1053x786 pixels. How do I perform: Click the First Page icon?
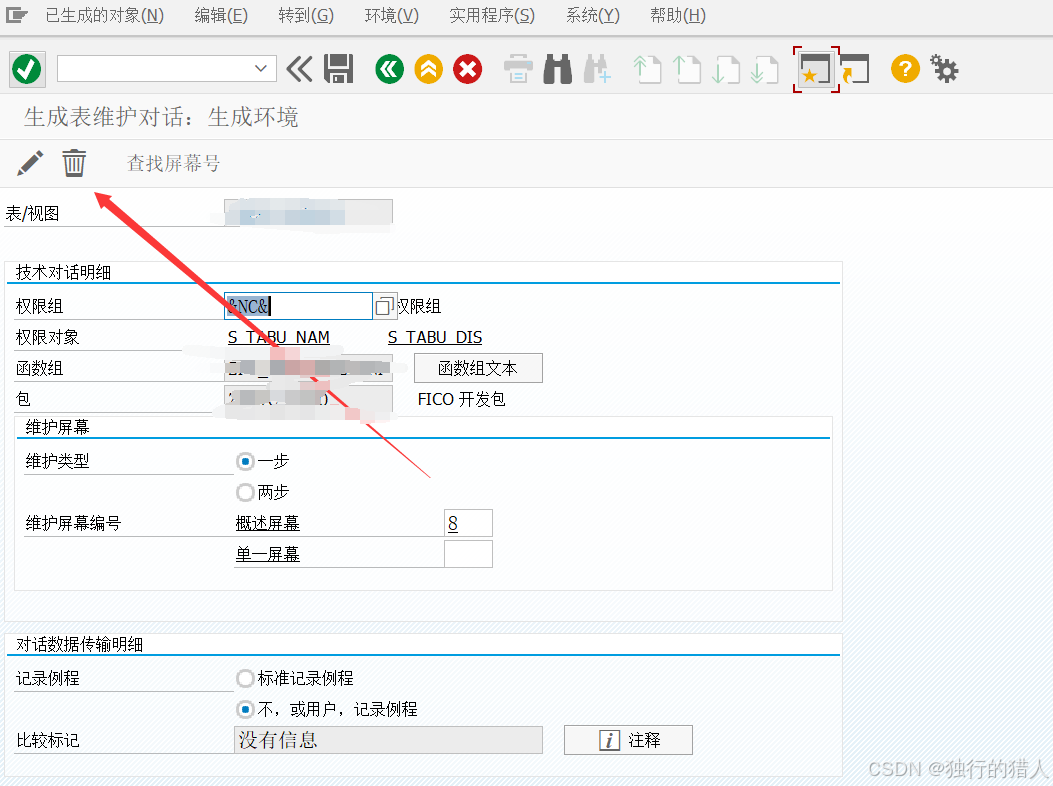[x=647, y=69]
